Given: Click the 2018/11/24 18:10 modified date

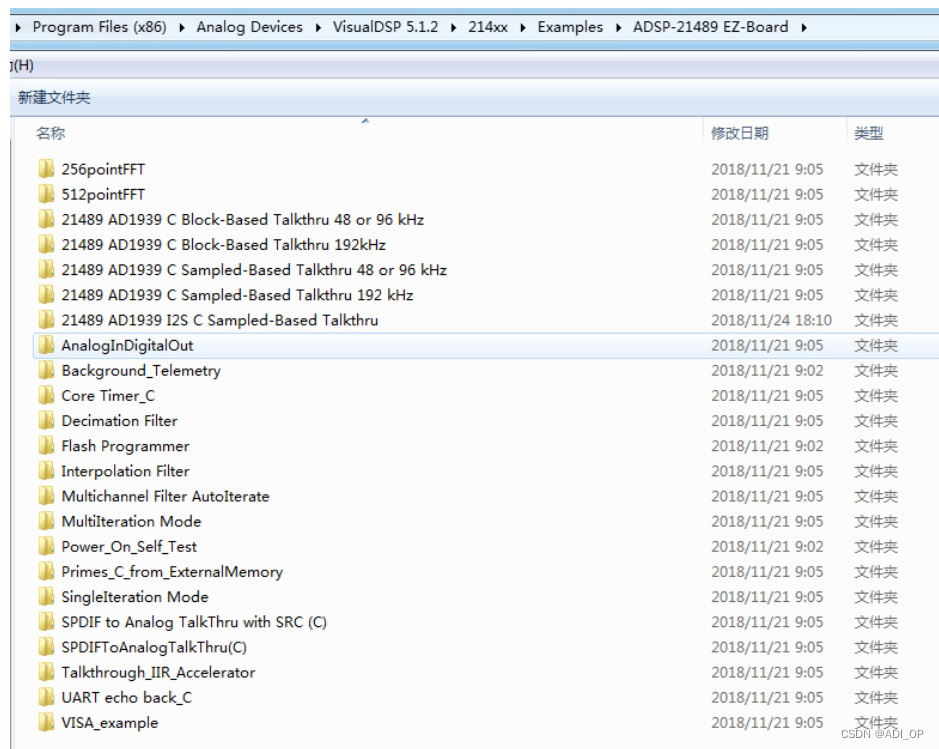Looking at the screenshot, I should [x=771, y=320].
